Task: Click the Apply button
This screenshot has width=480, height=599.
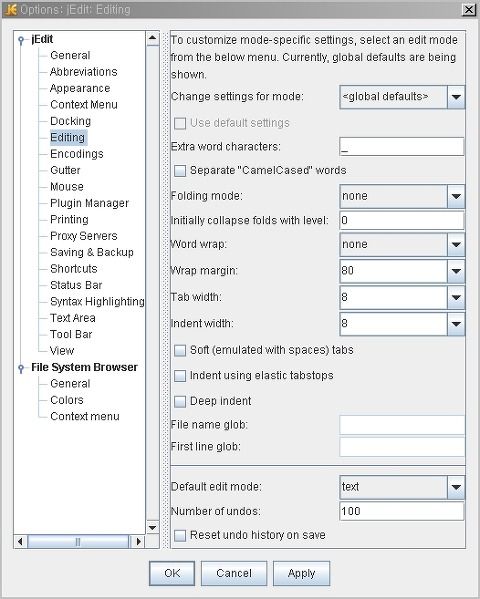Action: pyautogui.click(x=302, y=573)
